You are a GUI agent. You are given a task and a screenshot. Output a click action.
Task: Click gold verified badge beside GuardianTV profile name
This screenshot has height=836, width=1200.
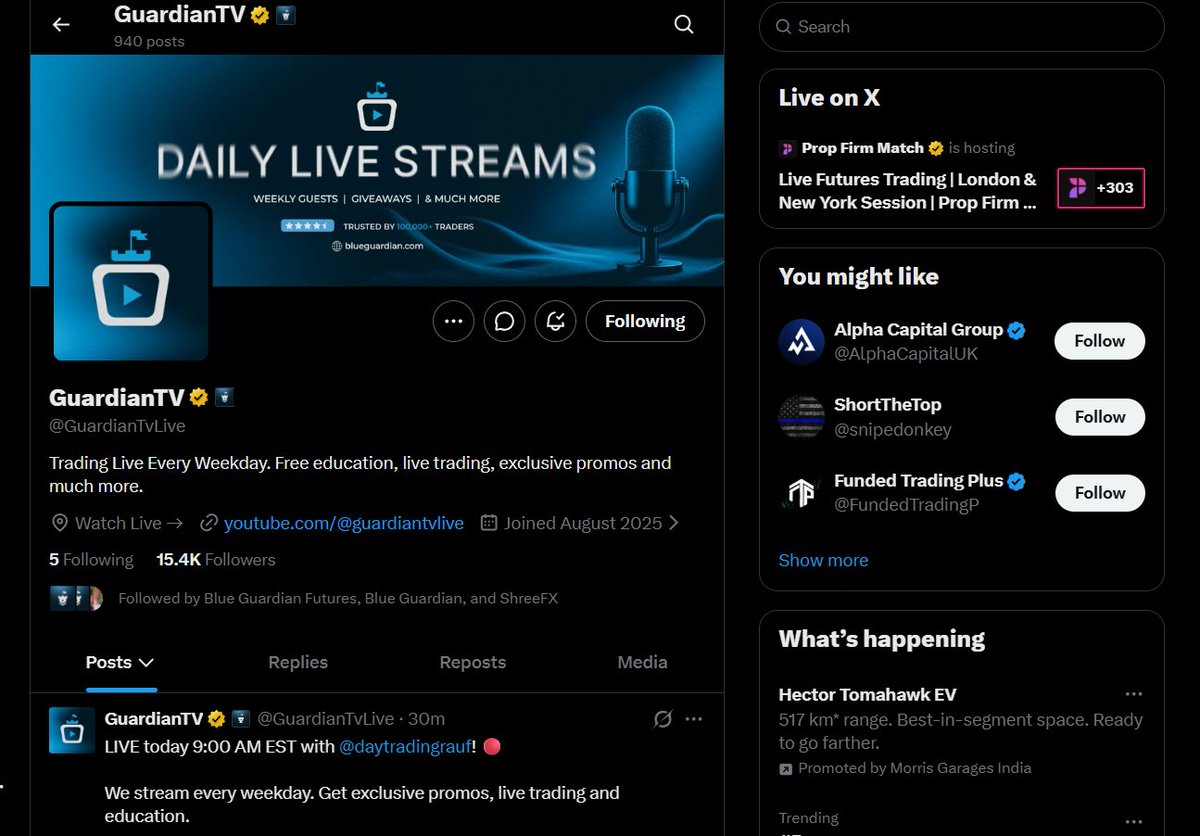coord(199,397)
